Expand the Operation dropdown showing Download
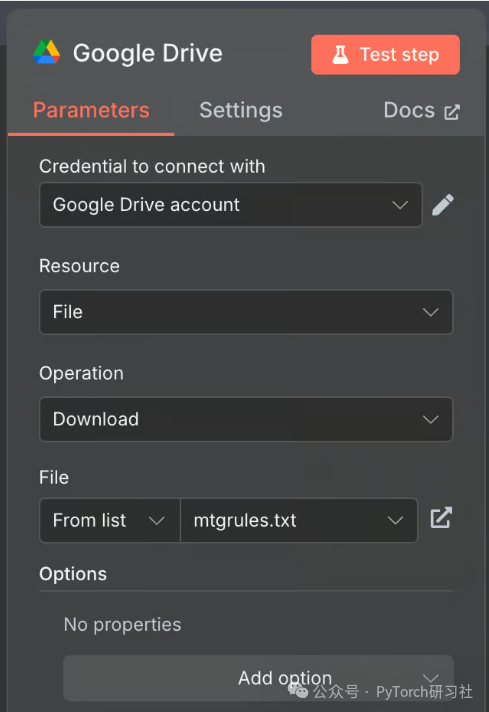The height and width of the screenshot is (712, 489). (x=246, y=419)
